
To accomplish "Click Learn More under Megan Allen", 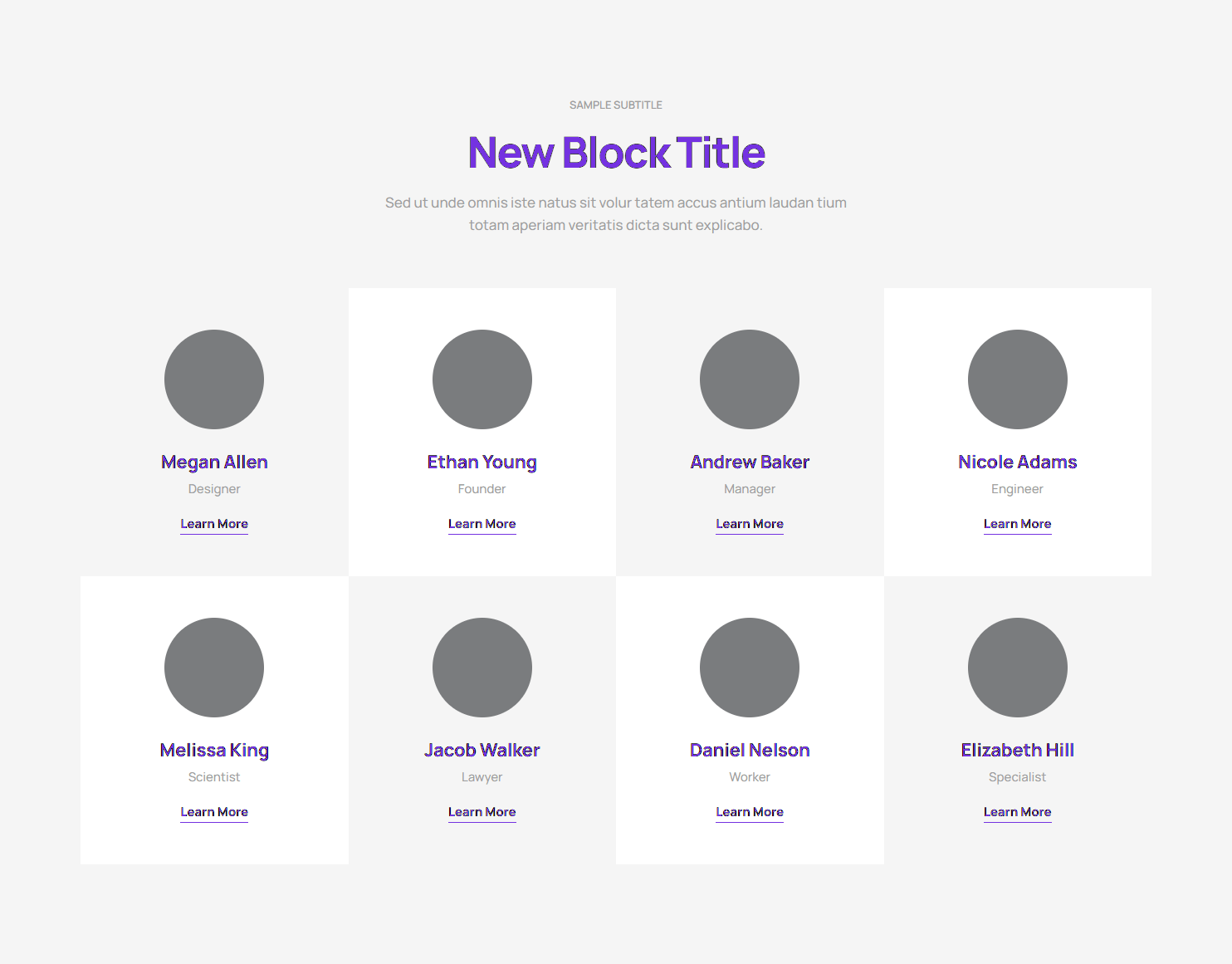I will 214,524.
